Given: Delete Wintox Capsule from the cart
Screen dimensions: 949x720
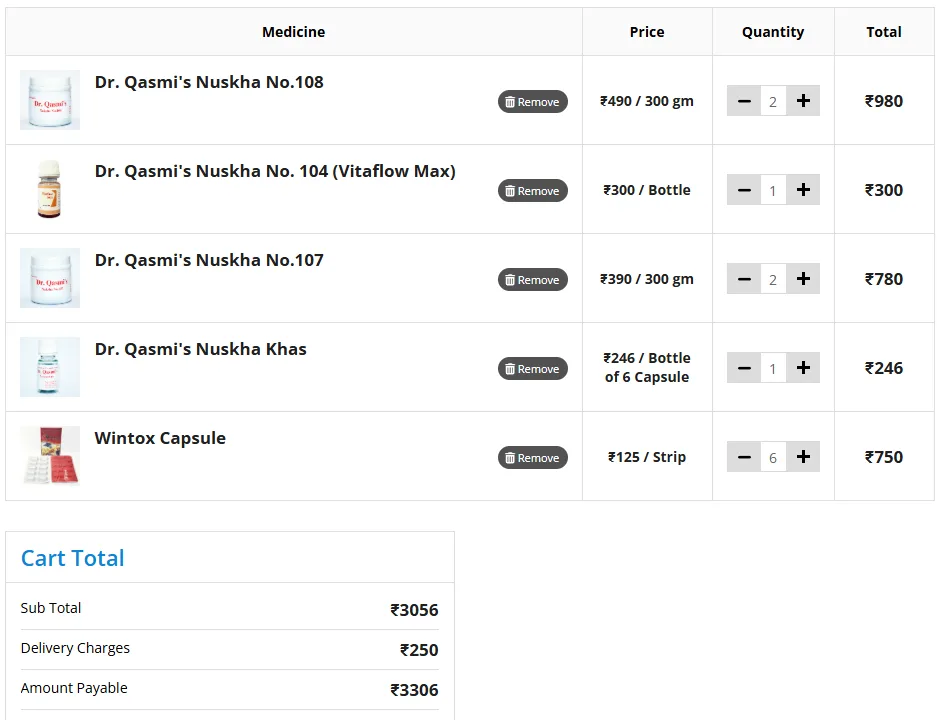Looking at the screenshot, I should tap(532, 458).
